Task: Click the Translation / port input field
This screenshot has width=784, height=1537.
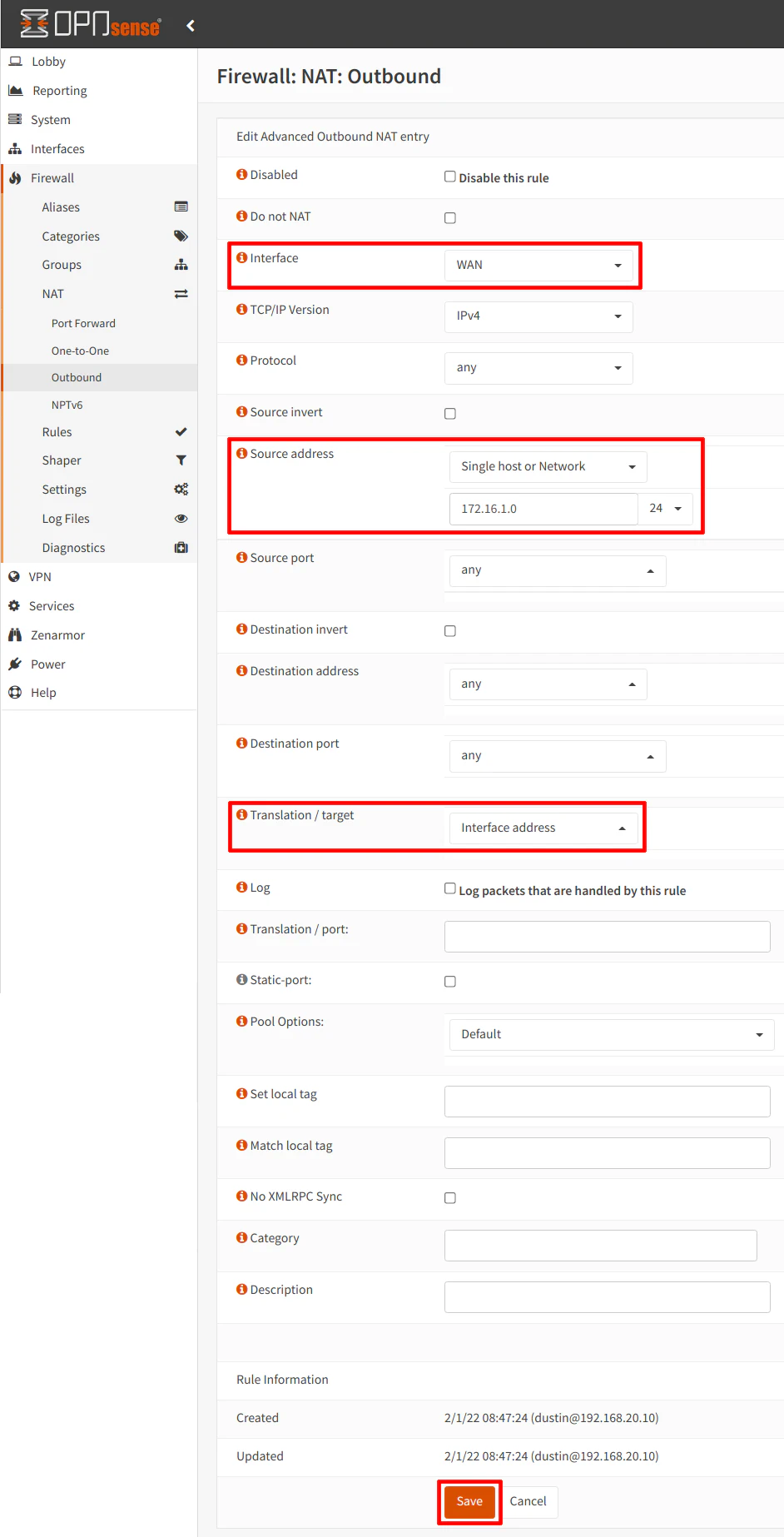Action: 607,937
